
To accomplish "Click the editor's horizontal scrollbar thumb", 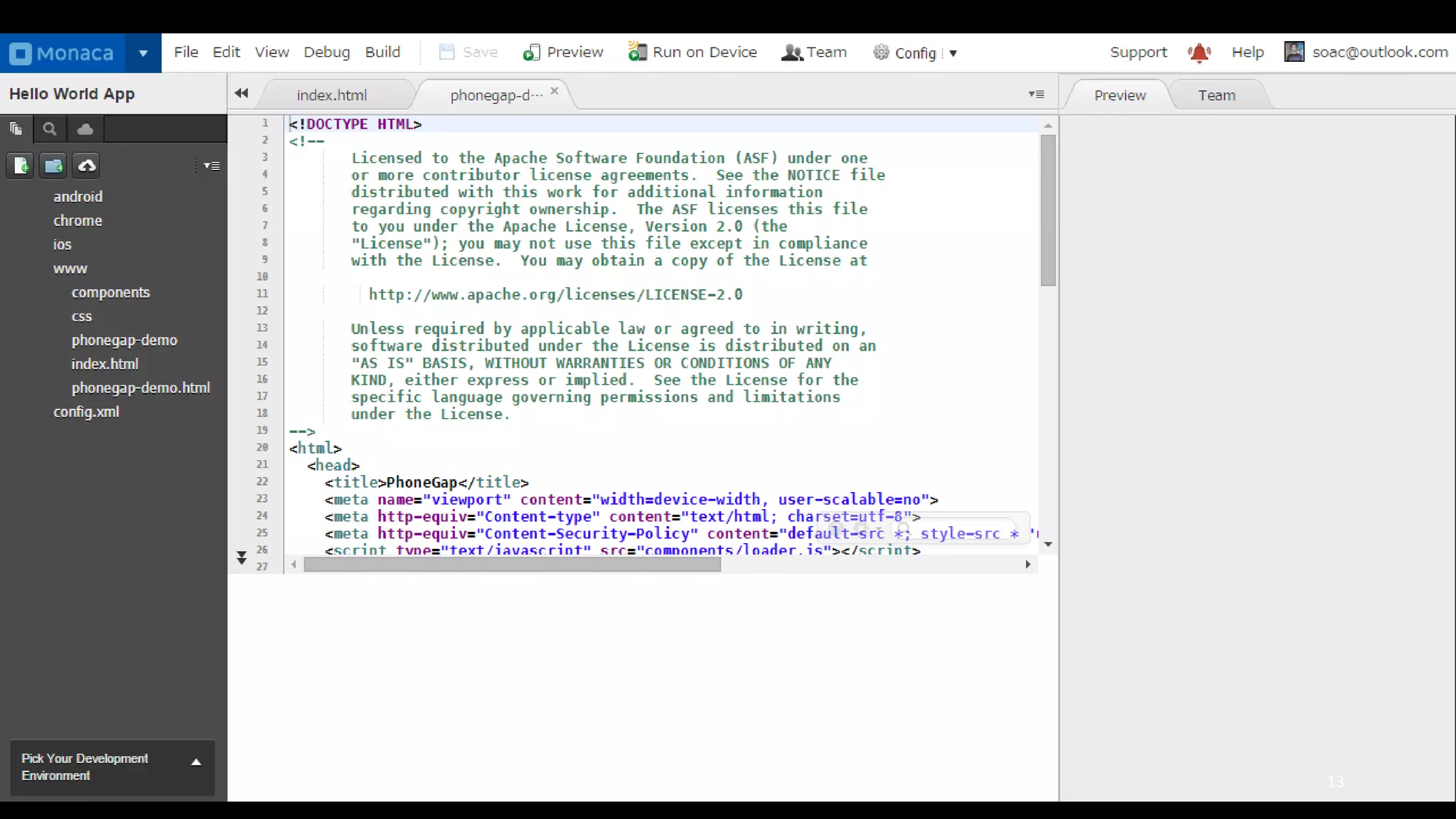I will pos(512,564).
